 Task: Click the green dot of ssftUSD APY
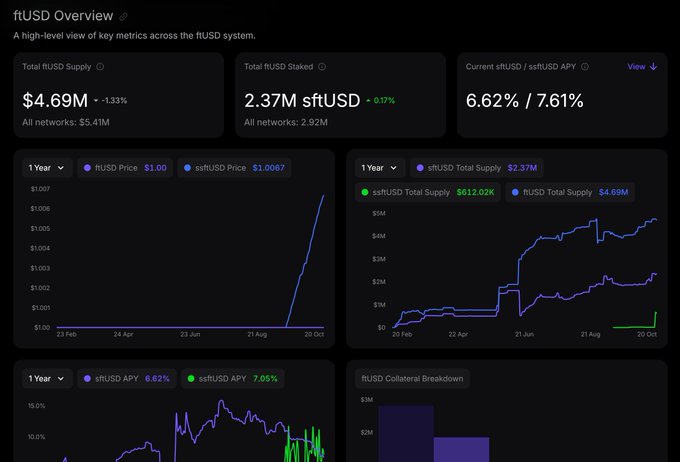click(191, 379)
